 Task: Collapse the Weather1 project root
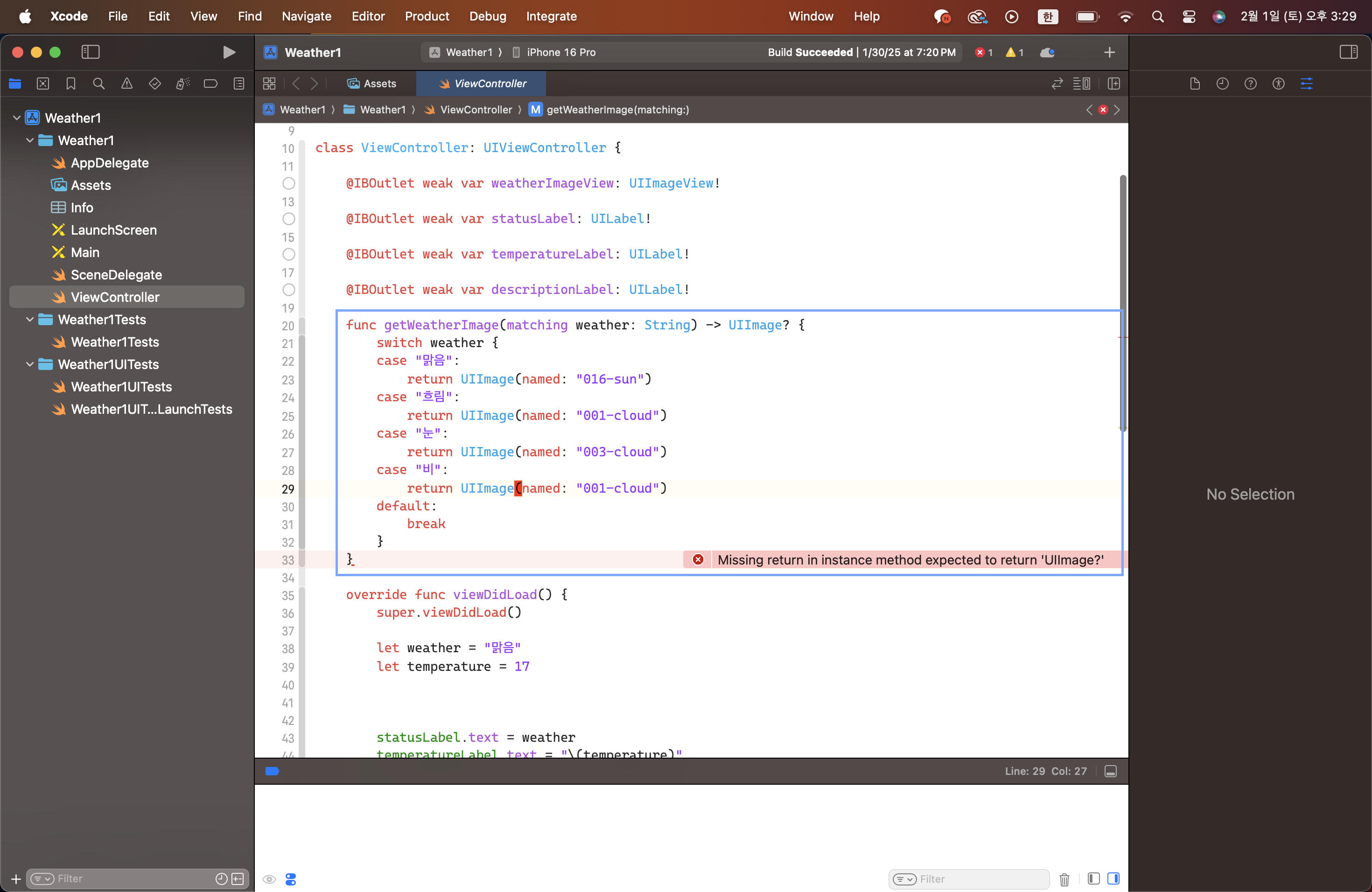(x=17, y=118)
